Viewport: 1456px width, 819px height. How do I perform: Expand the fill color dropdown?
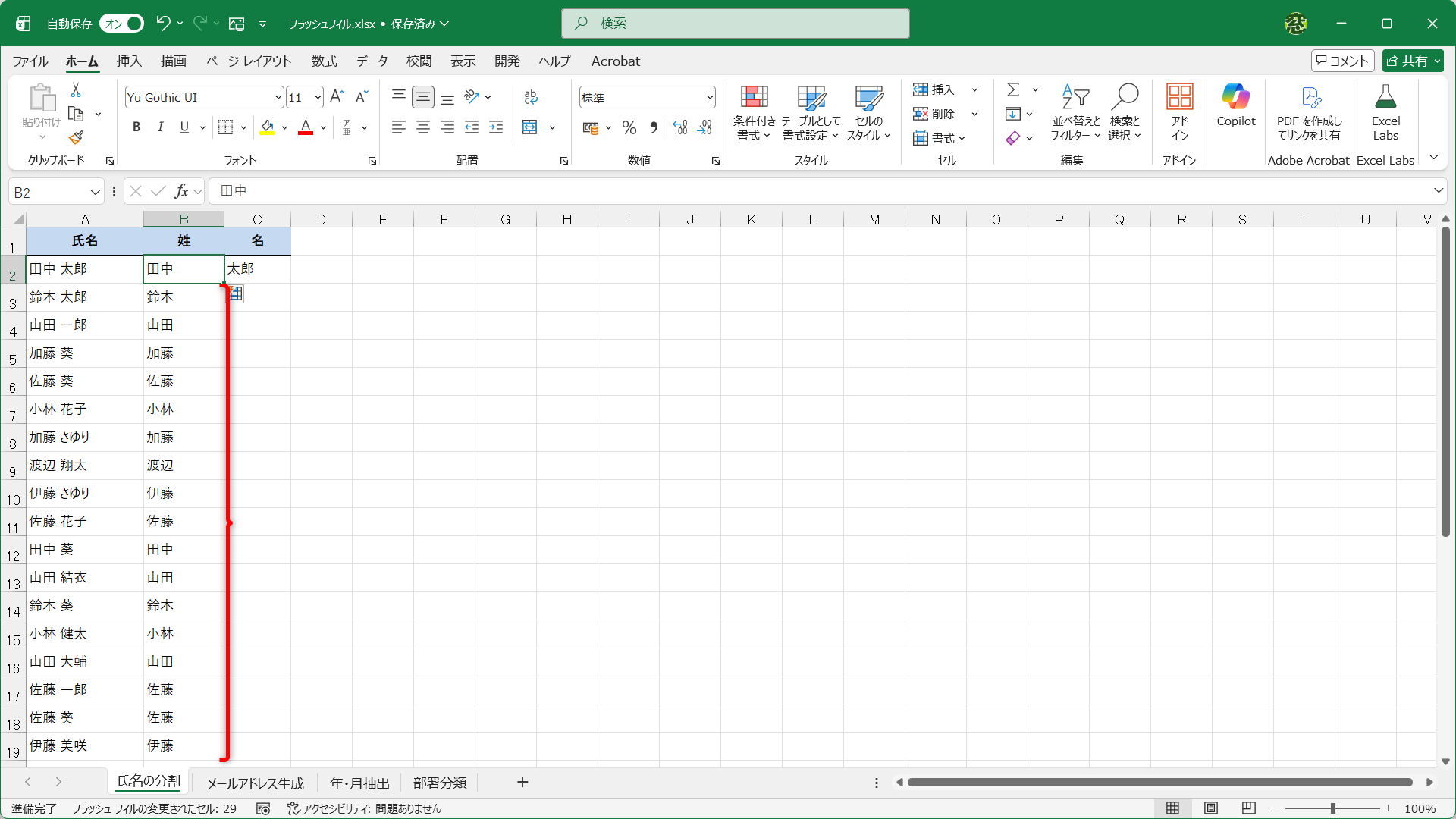tap(284, 127)
